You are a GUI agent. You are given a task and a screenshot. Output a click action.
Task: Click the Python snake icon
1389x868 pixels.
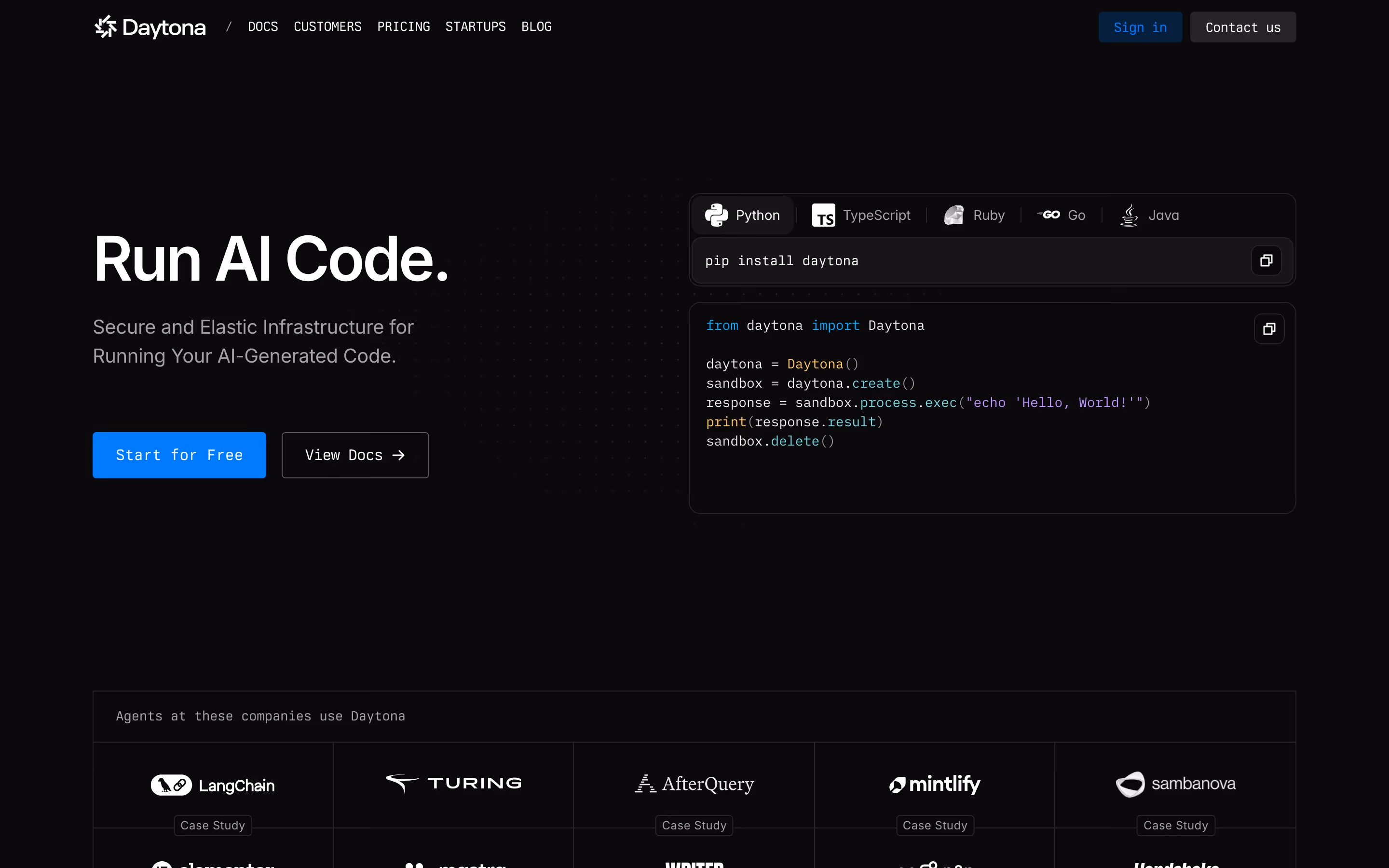(716, 215)
